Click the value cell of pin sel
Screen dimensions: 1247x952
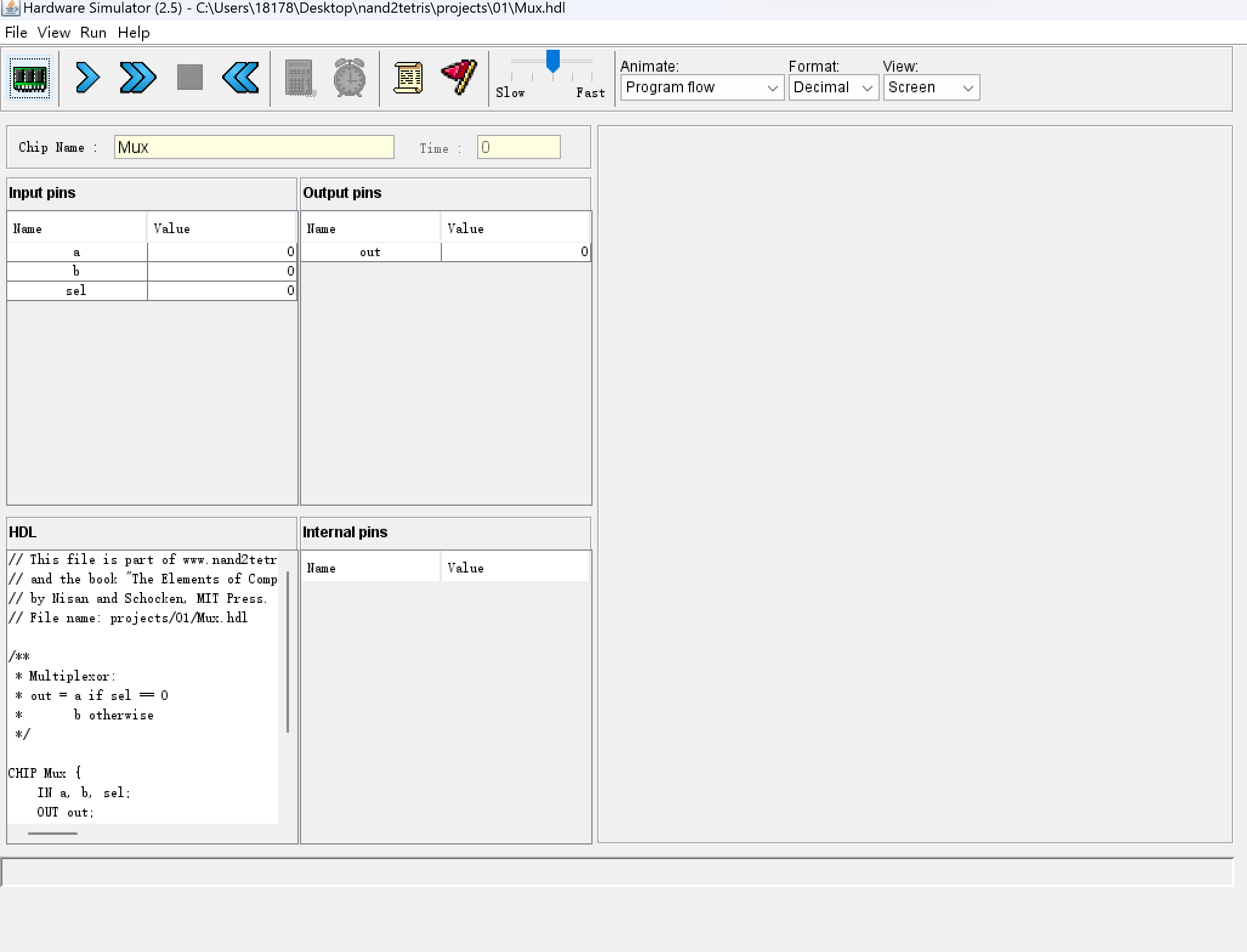(x=222, y=291)
